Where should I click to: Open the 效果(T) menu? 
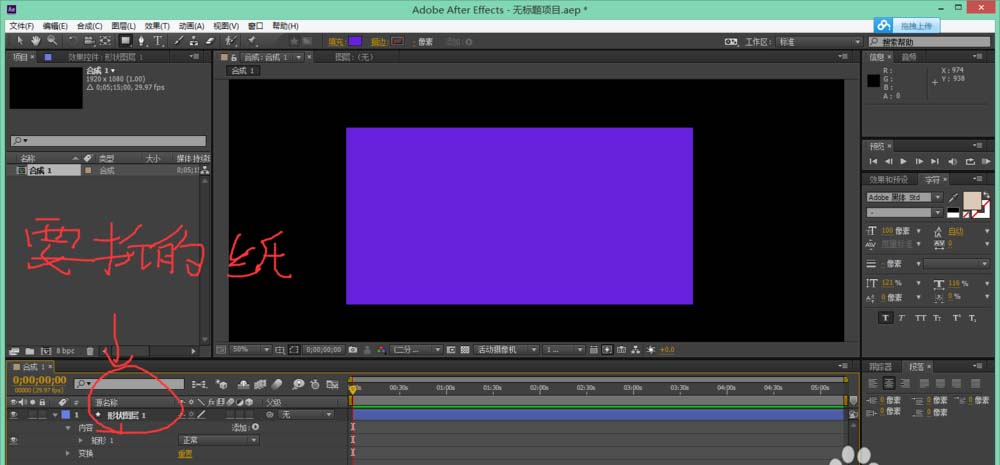click(x=157, y=25)
